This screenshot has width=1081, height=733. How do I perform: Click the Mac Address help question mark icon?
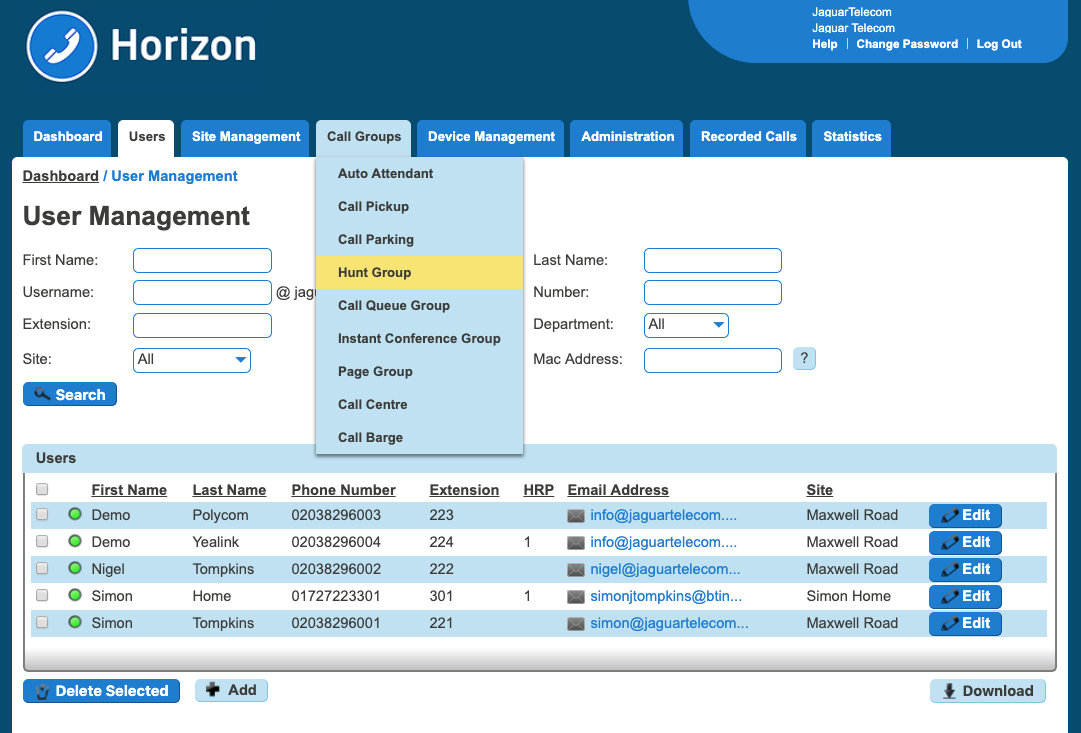(x=804, y=359)
